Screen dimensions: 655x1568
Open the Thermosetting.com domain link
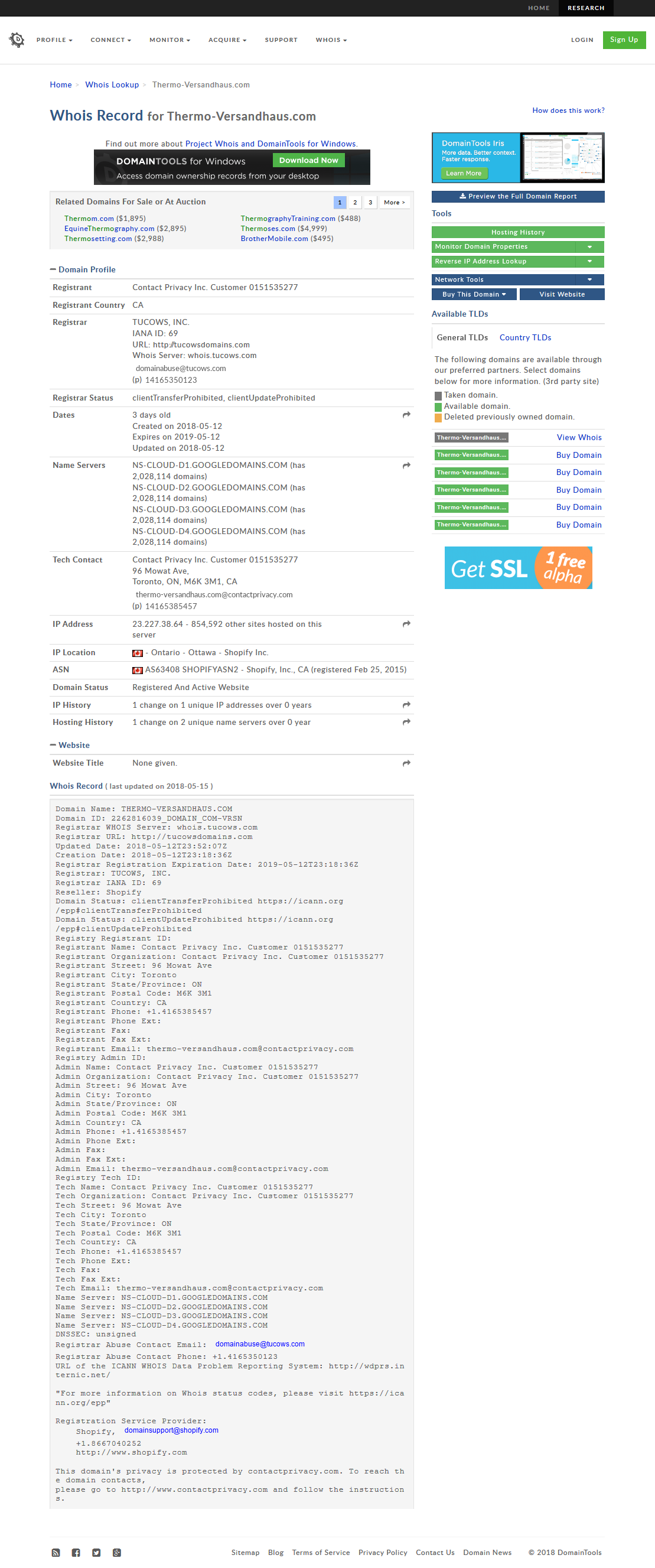click(98, 239)
